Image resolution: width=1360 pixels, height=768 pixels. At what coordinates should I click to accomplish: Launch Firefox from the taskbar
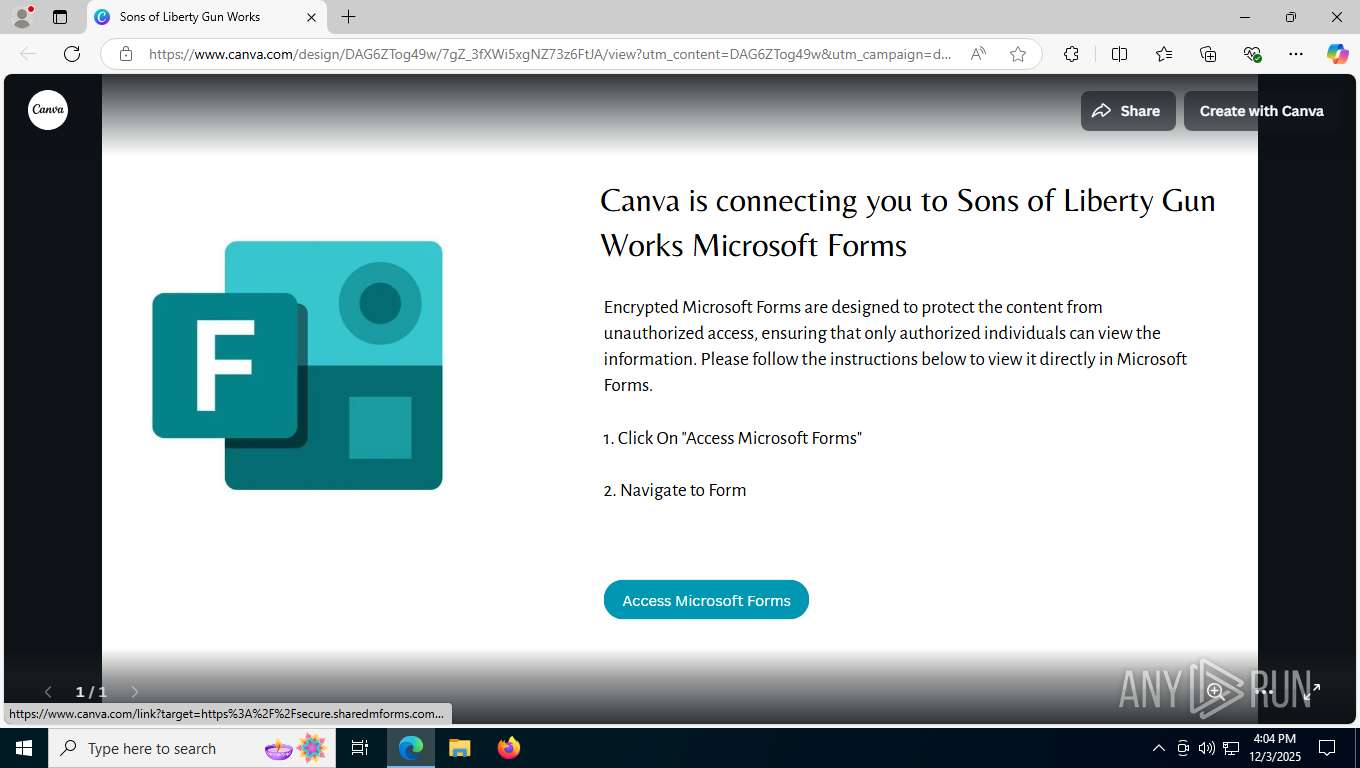508,748
